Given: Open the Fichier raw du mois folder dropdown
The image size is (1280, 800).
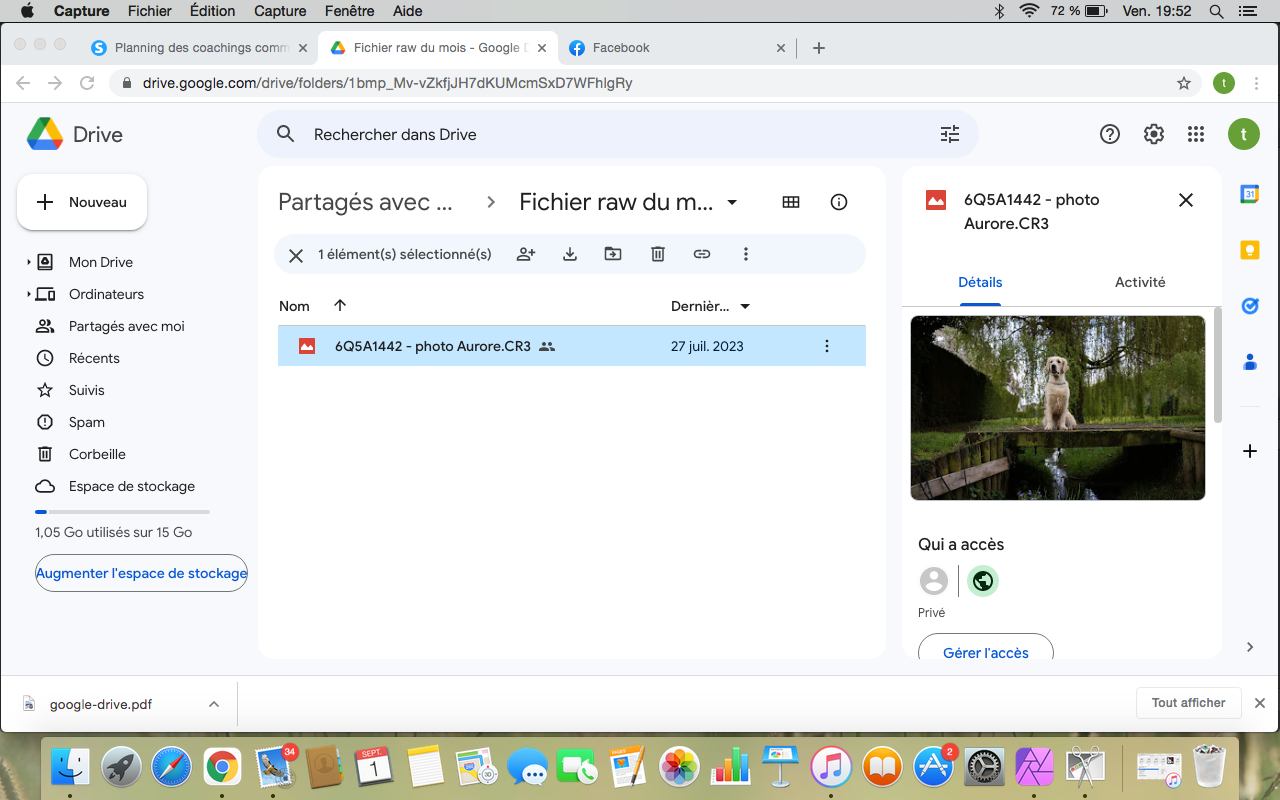Looking at the screenshot, I should 731,202.
